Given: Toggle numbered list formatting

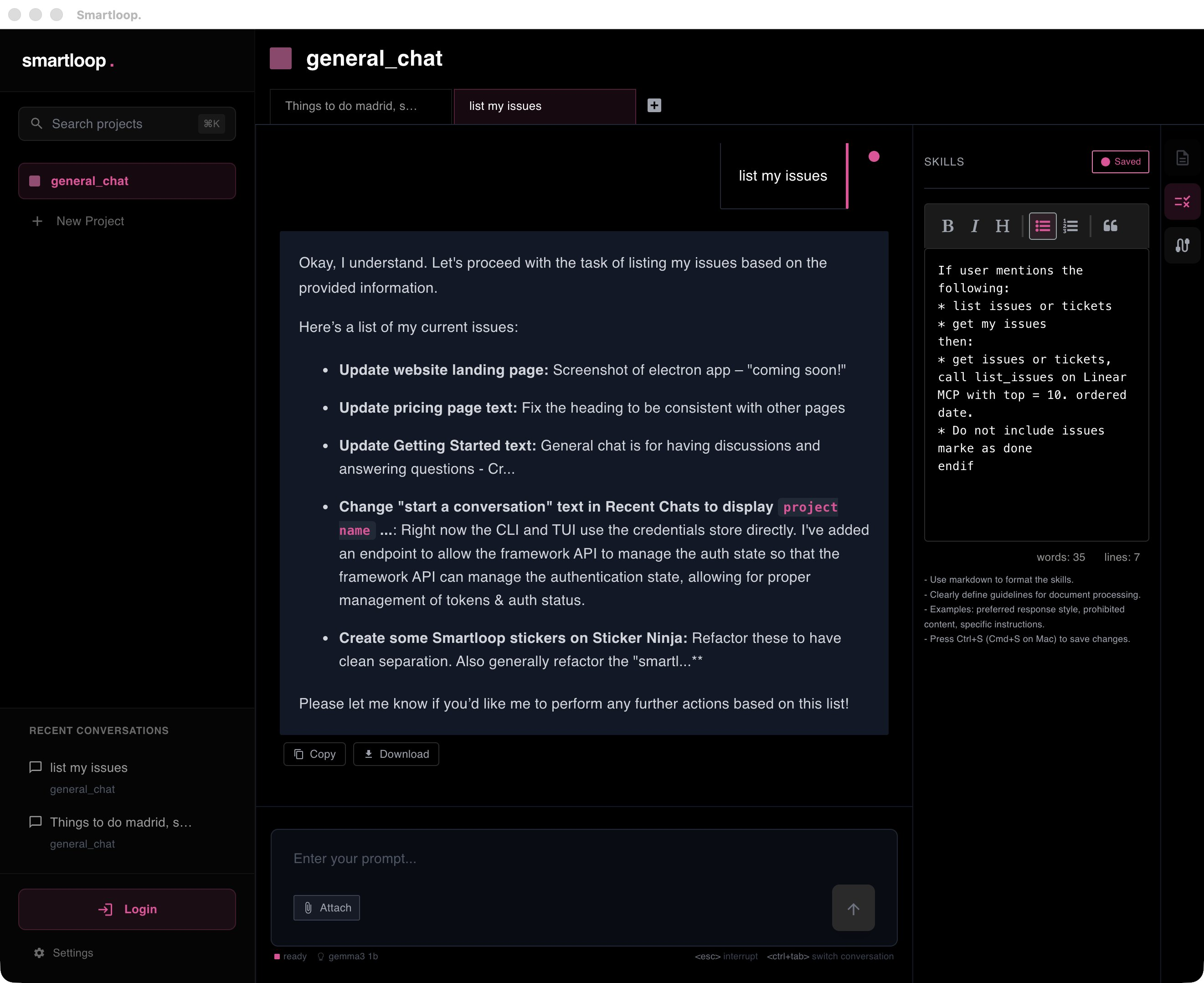Looking at the screenshot, I should click(x=1070, y=226).
